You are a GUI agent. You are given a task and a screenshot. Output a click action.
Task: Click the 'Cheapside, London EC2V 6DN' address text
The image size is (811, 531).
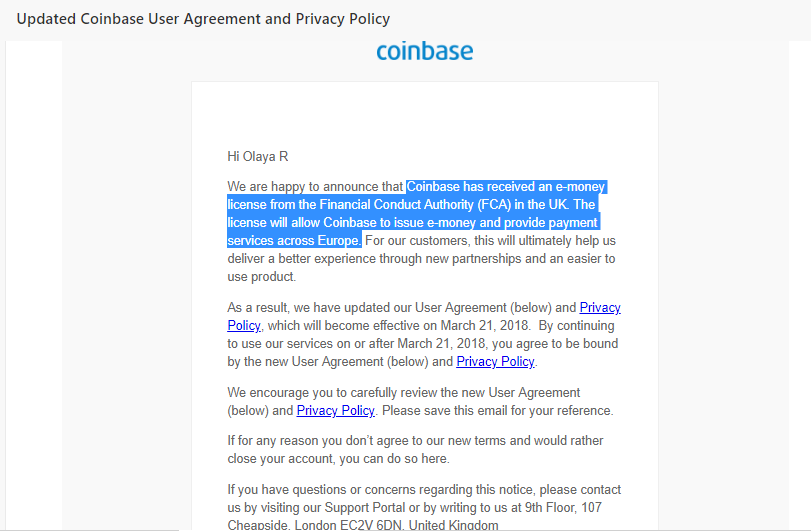click(x=315, y=525)
